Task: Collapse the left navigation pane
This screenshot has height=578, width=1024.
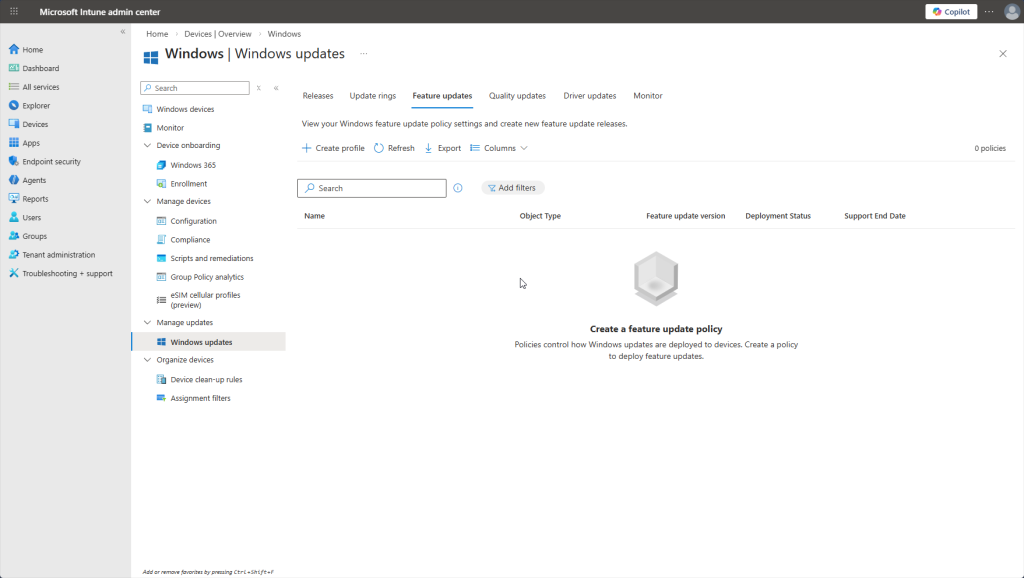Action: click(x=123, y=32)
